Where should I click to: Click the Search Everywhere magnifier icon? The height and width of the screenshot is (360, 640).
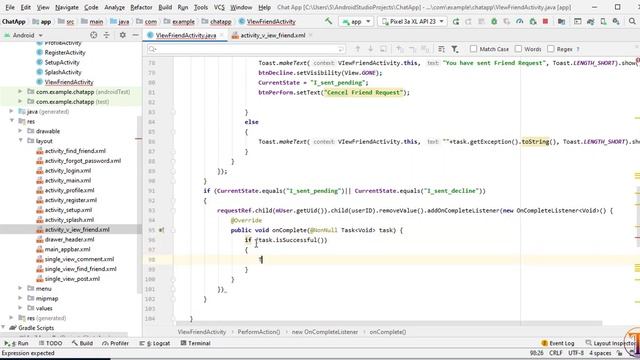[x=632, y=21]
